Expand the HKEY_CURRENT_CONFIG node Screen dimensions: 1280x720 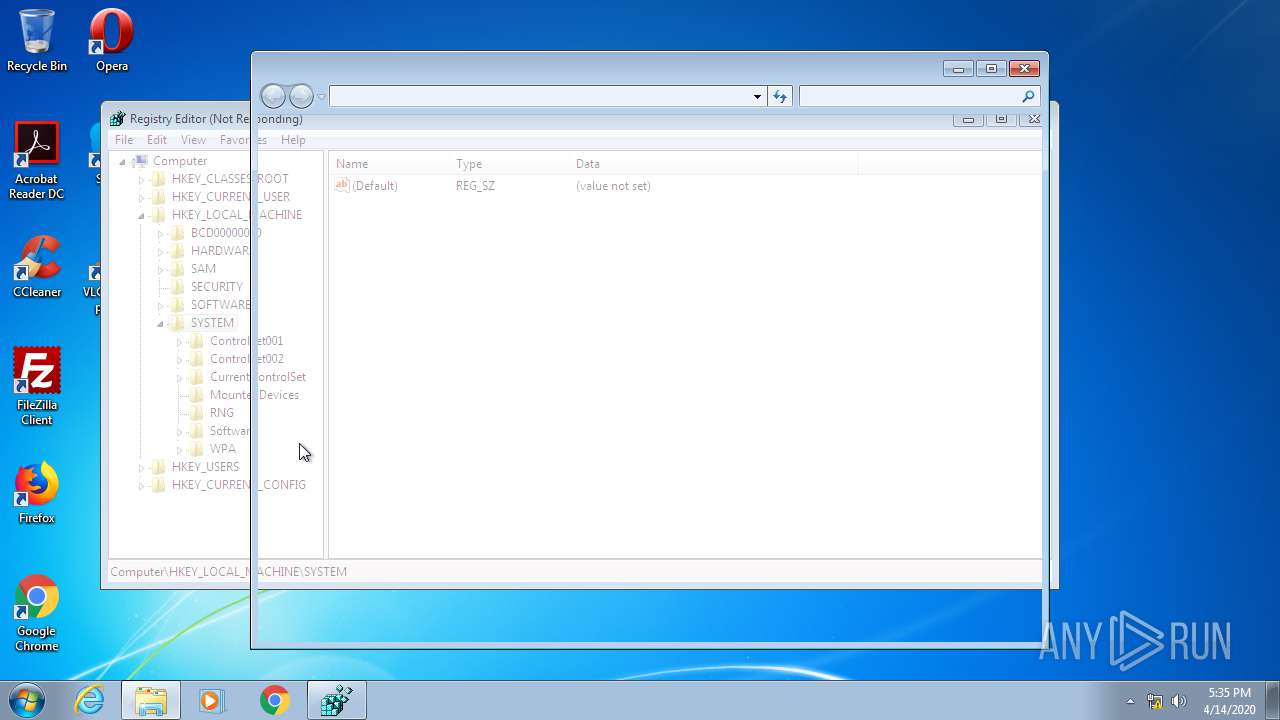click(142, 485)
